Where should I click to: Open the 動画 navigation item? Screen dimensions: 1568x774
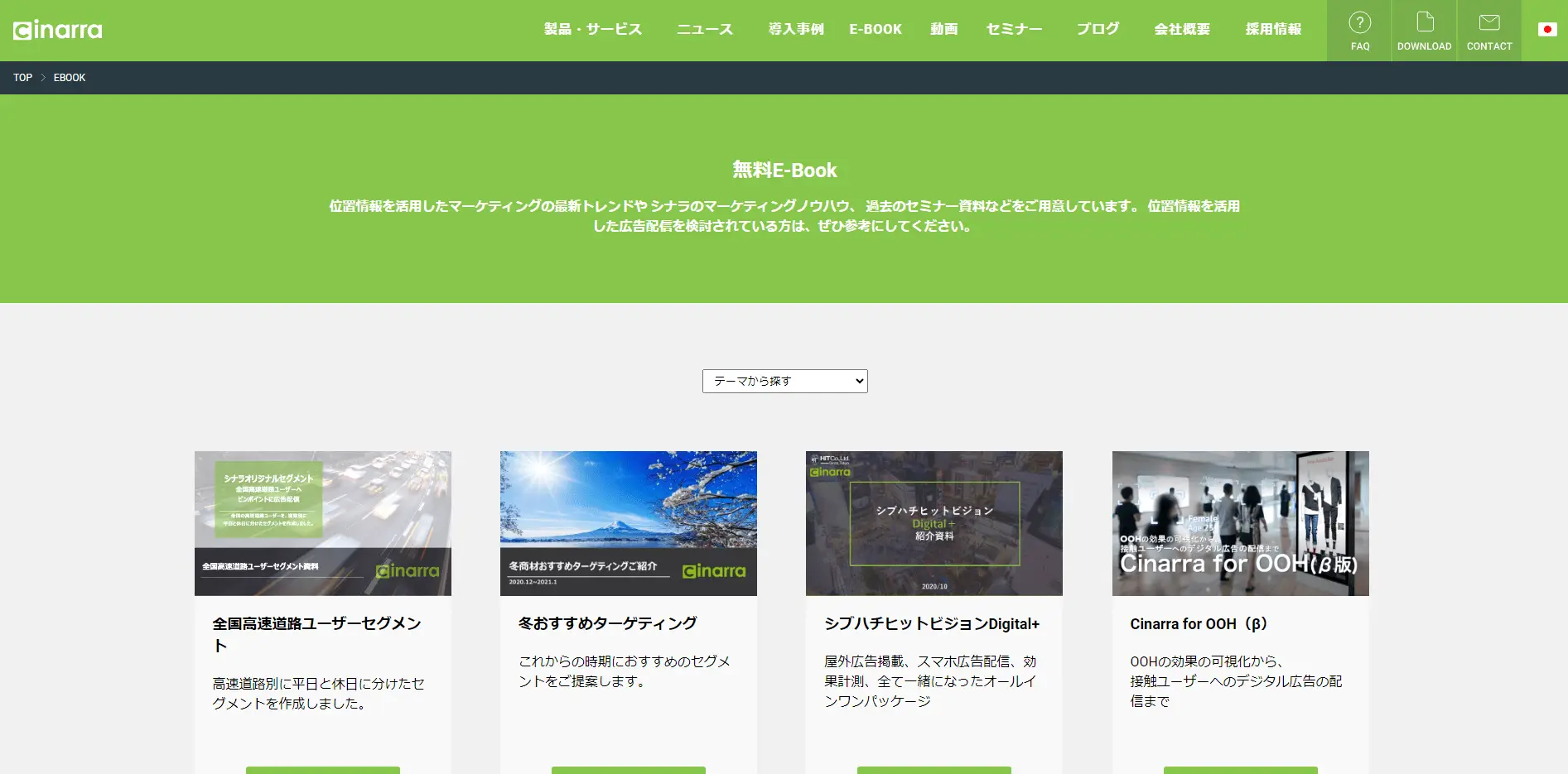tap(943, 29)
